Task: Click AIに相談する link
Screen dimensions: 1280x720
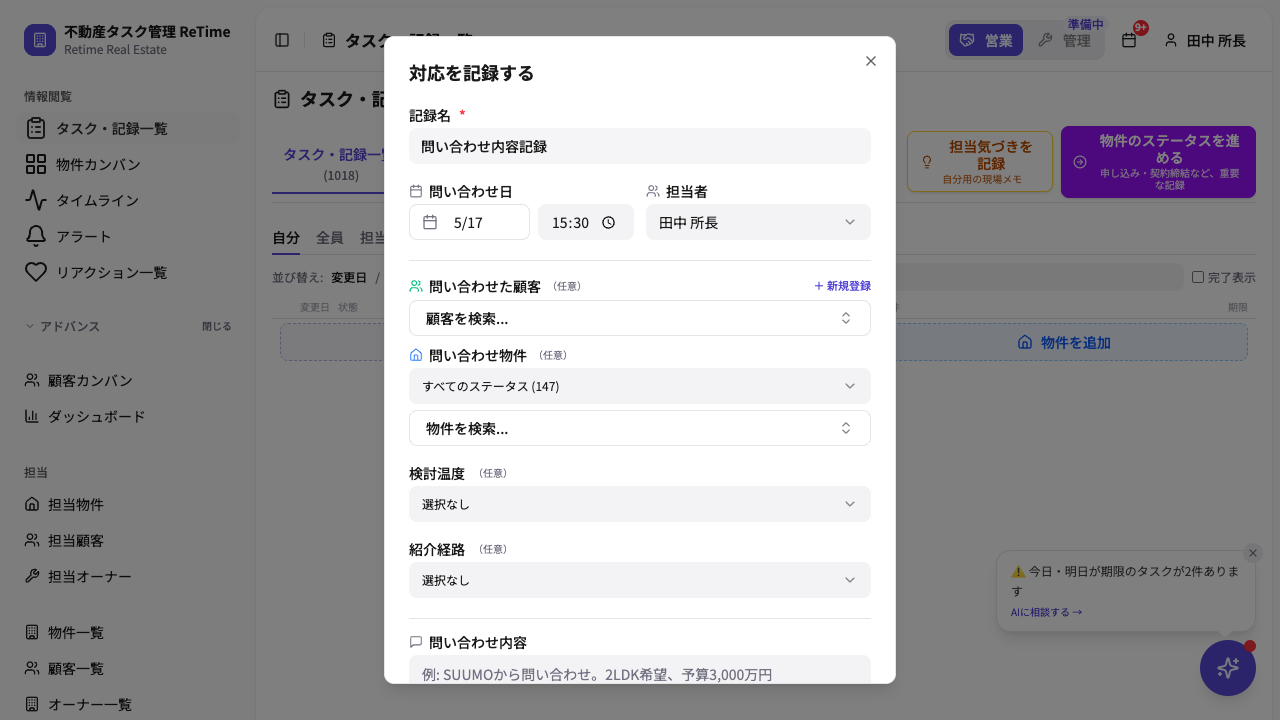Action: (1046, 612)
